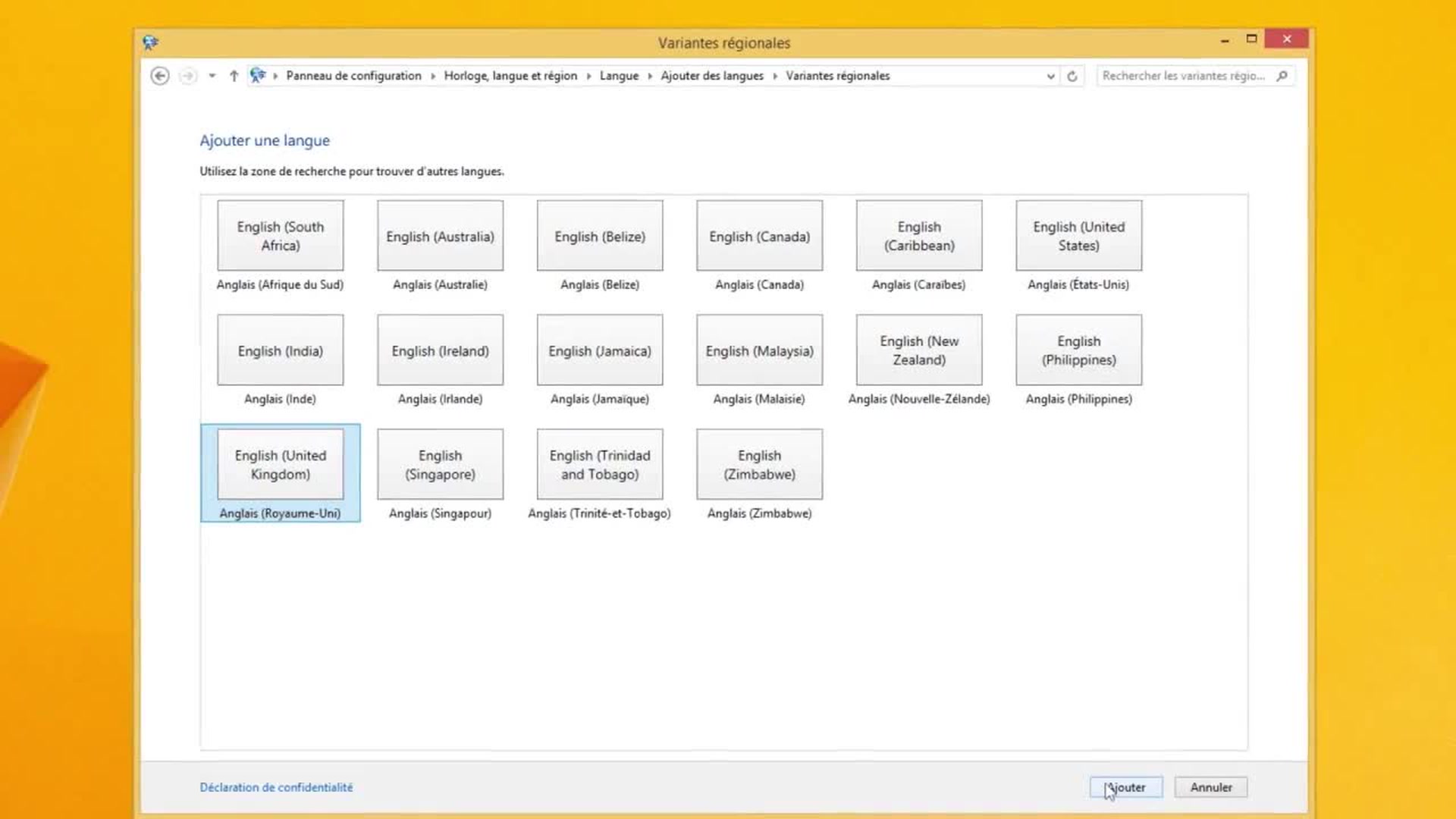Image resolution: width=1456 pixels, height=819 pixels.
Task: Go to Langue in breadcrumb
Action: tap(619, 76)
